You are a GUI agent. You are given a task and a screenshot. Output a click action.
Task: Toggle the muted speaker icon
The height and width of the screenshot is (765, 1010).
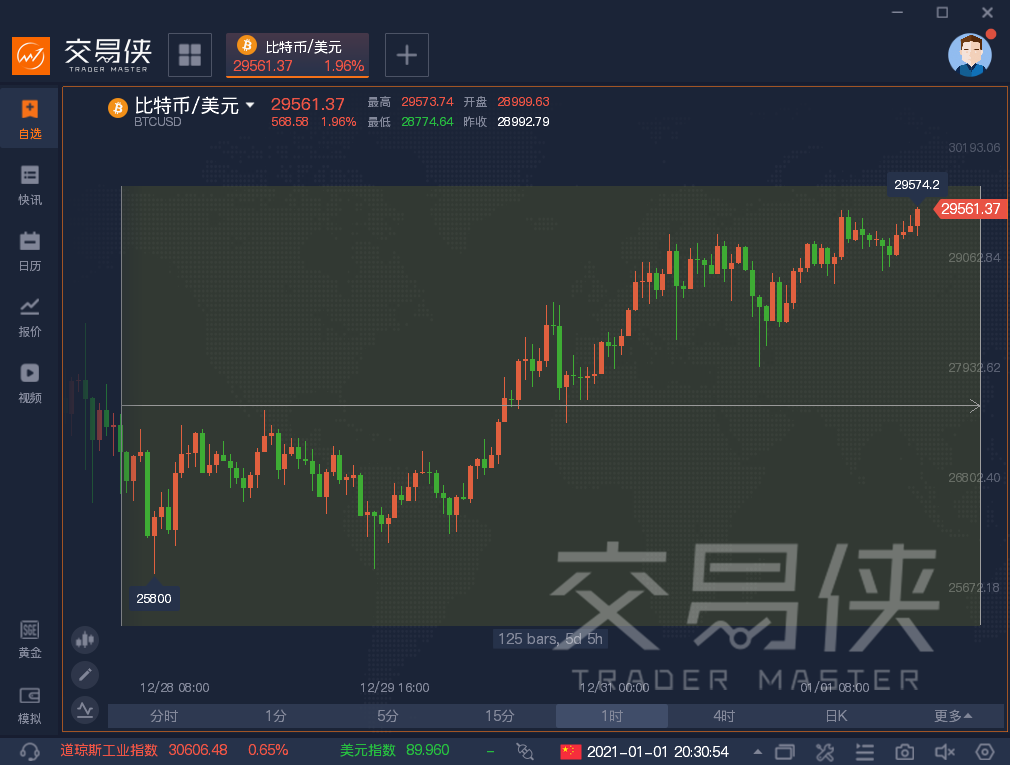click(x=944, y=751)
